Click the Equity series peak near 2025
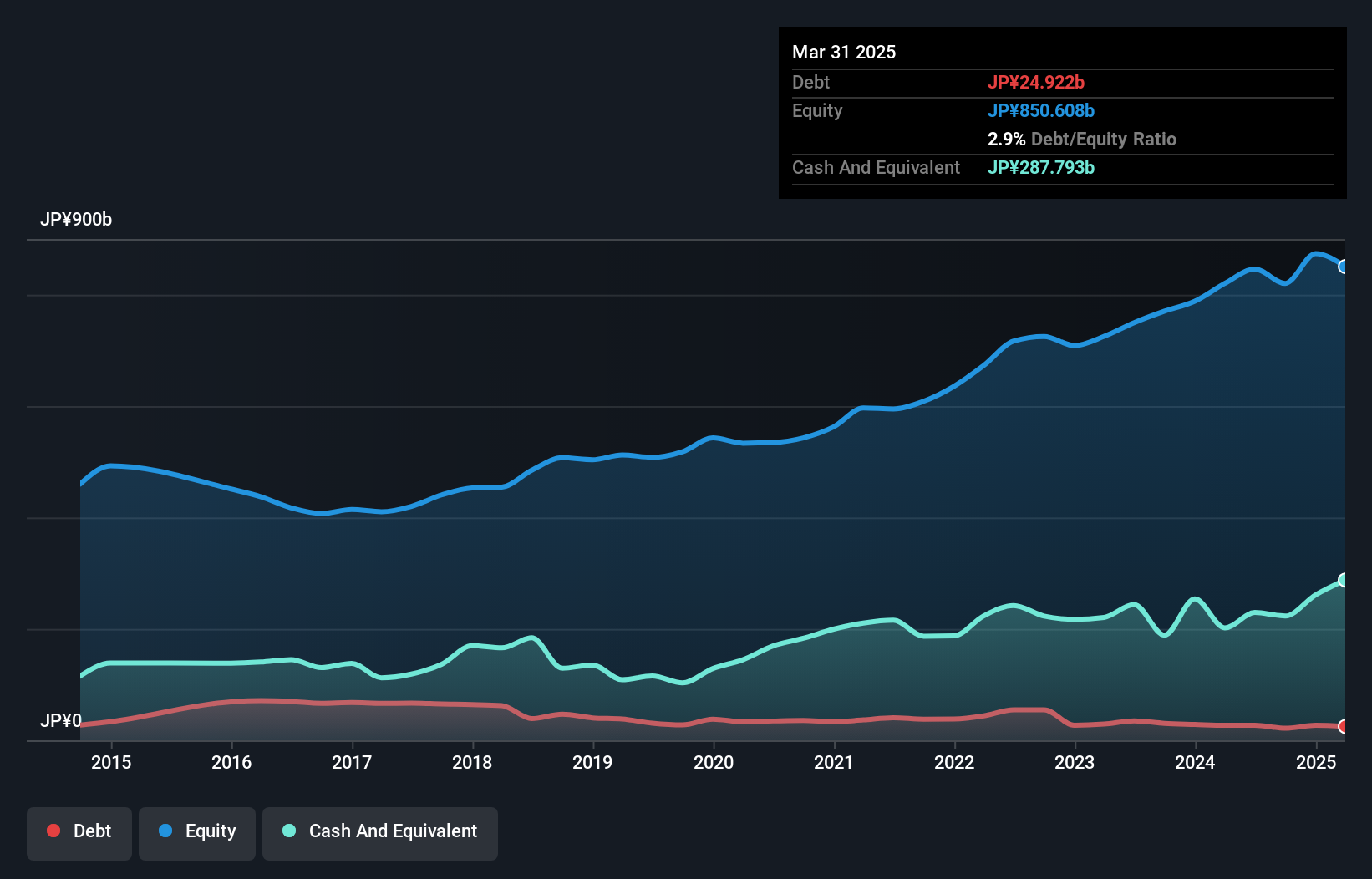 (x=1319, y=251)
